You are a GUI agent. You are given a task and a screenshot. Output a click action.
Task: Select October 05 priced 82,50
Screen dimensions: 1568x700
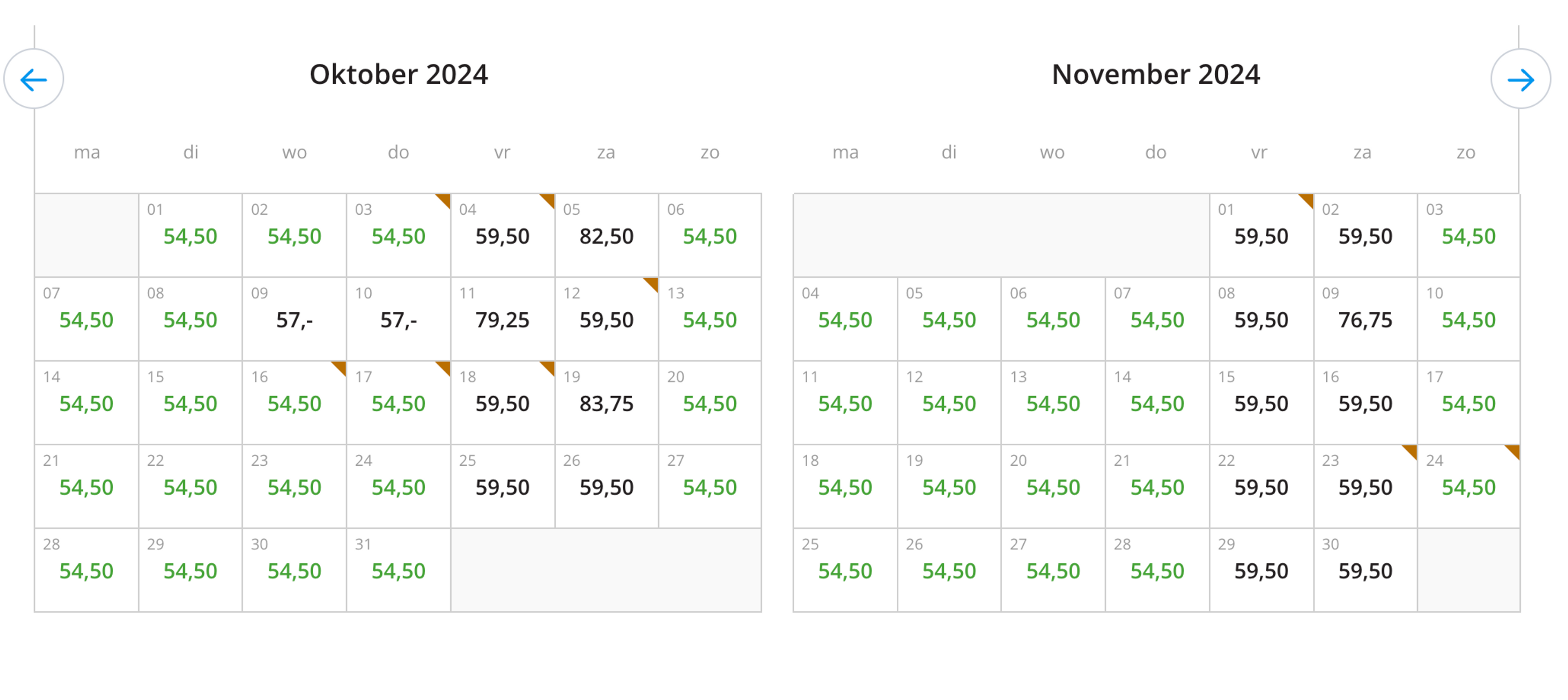(x=607, y=236)
